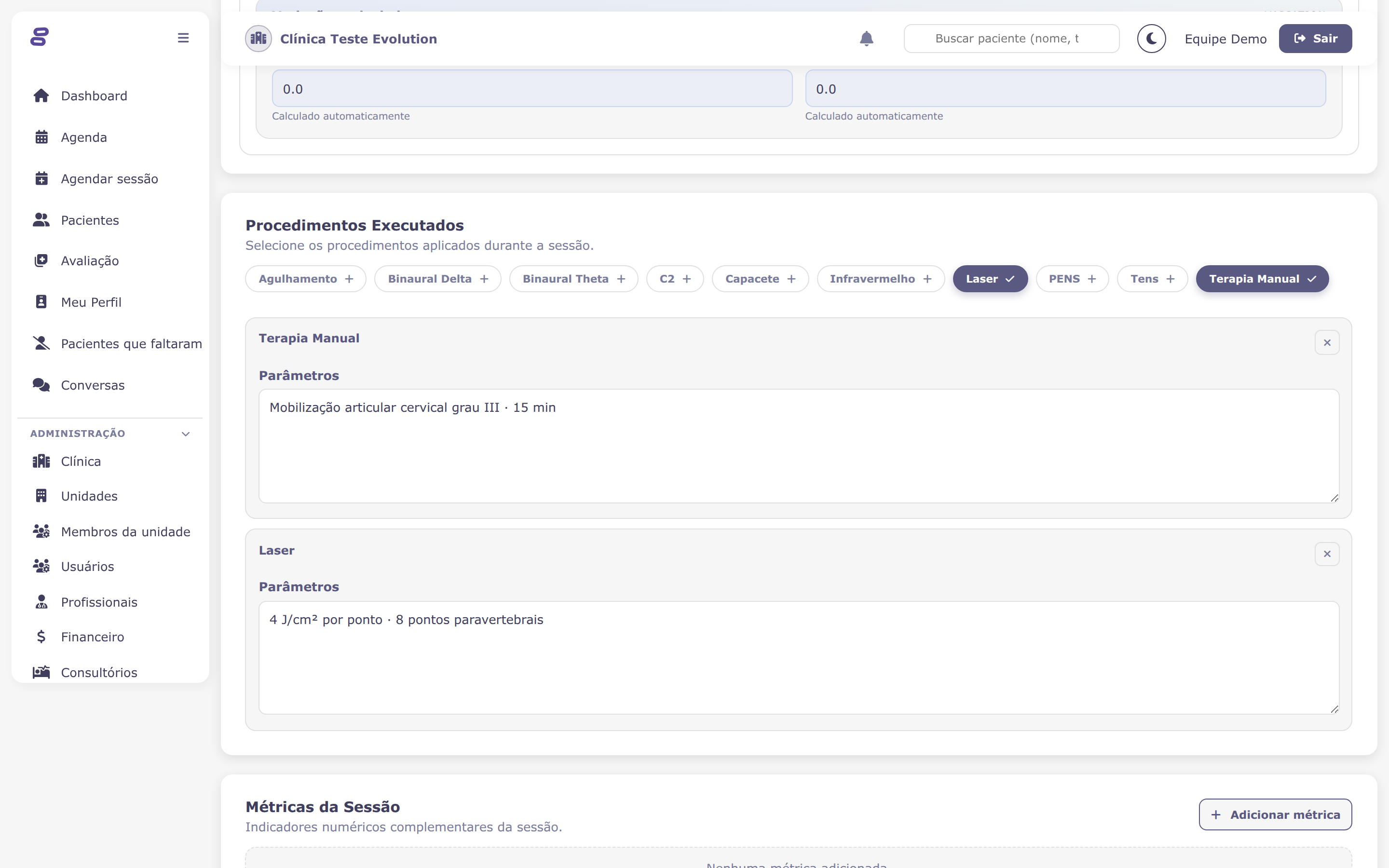This screenshot has width=1389, height=868.
Task: Open the Avaliação page
Action: pyautogui.click(x=90, y=260)
